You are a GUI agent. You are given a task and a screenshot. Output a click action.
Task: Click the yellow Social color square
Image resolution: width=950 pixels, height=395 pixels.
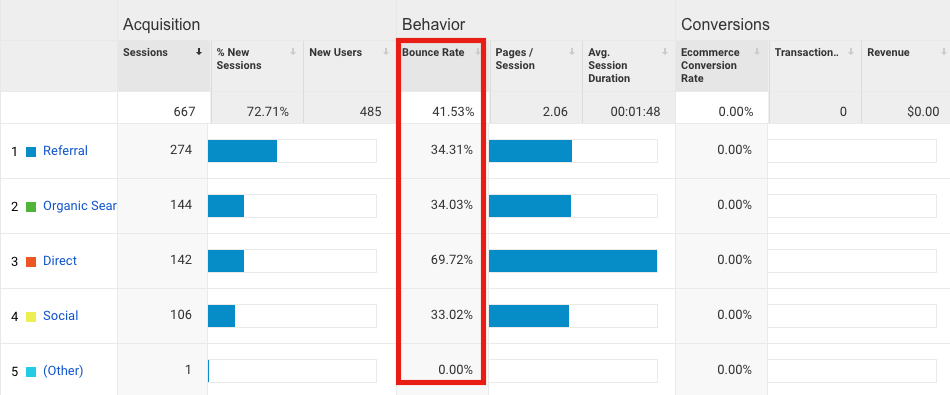pos(31,316)
